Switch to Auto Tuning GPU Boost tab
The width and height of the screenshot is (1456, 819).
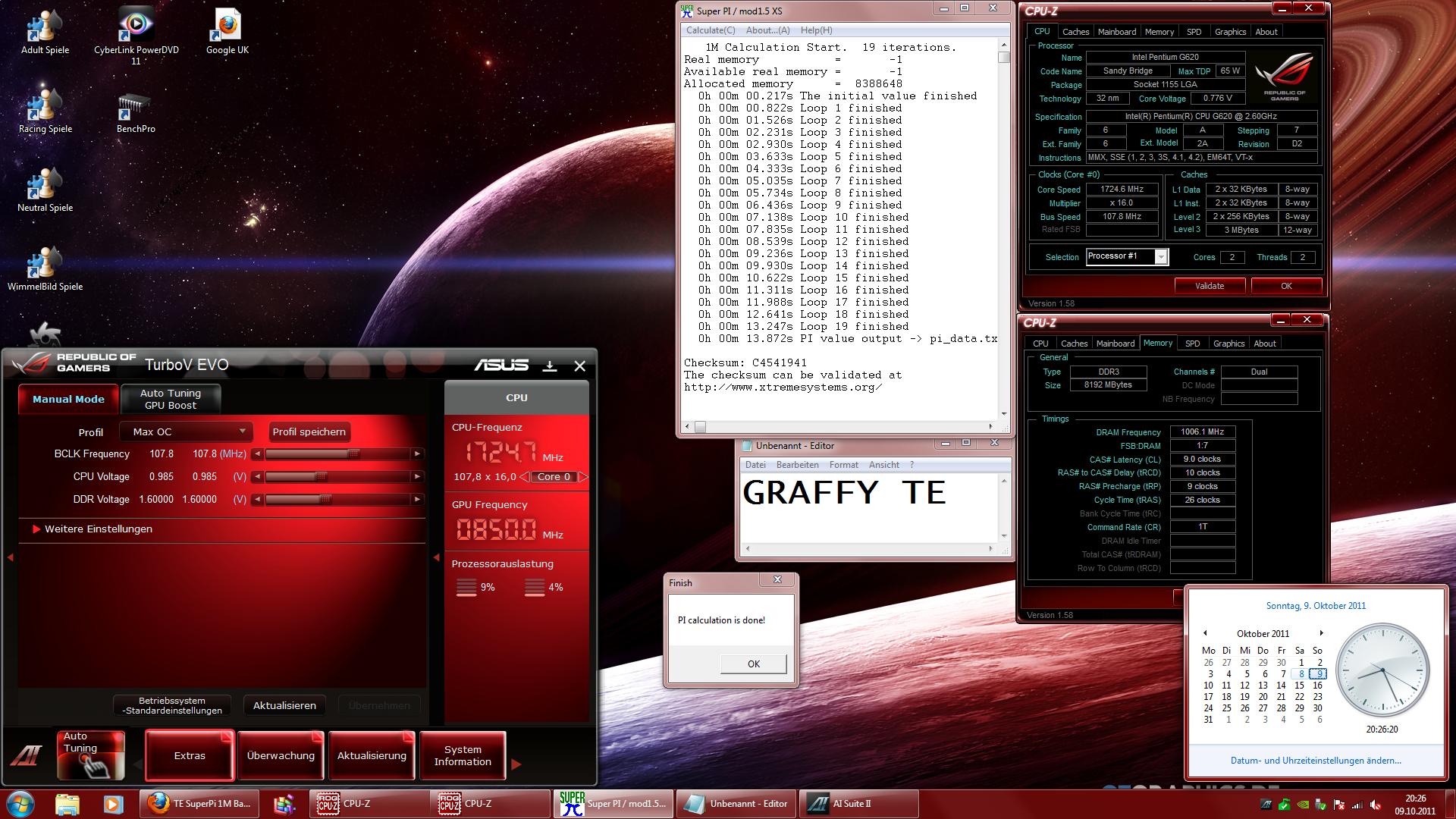tap(171, 399)
